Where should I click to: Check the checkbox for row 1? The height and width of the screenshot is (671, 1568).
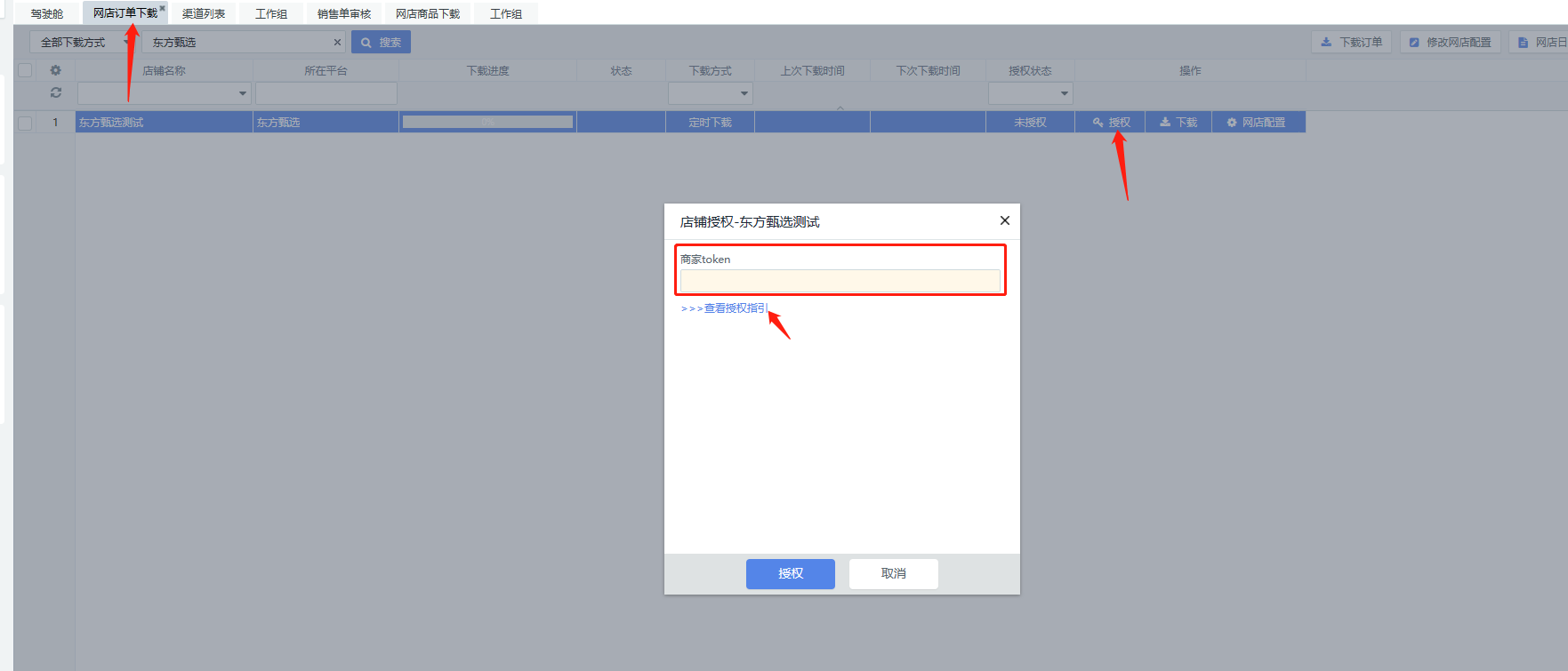(x=25, y=123)
